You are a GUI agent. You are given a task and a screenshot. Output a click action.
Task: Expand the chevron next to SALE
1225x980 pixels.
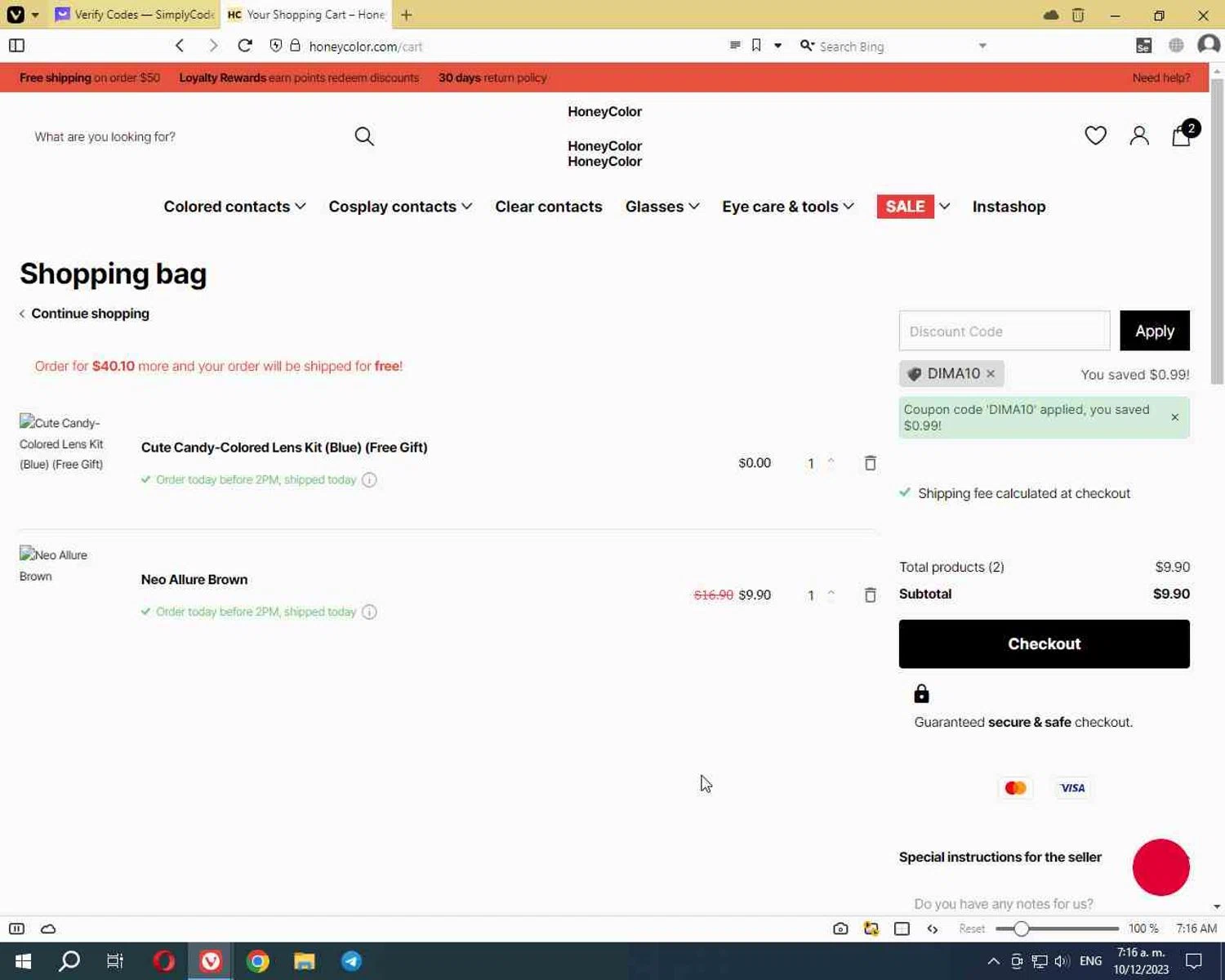[944, 207]
